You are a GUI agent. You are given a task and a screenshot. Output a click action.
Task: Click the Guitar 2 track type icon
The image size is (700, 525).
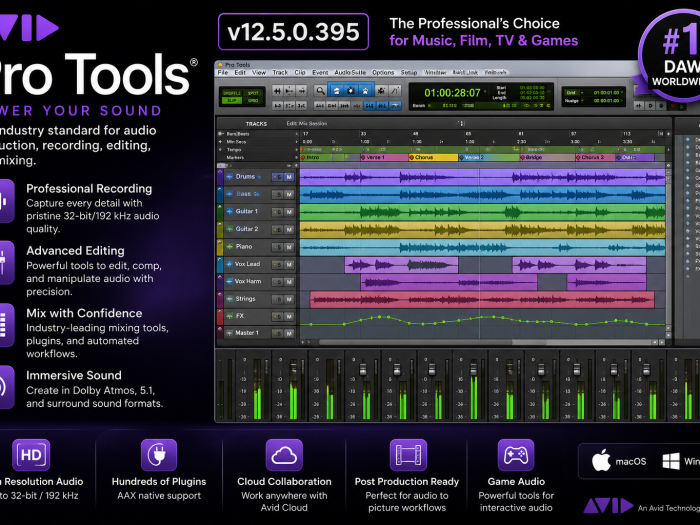coord(229,229)
